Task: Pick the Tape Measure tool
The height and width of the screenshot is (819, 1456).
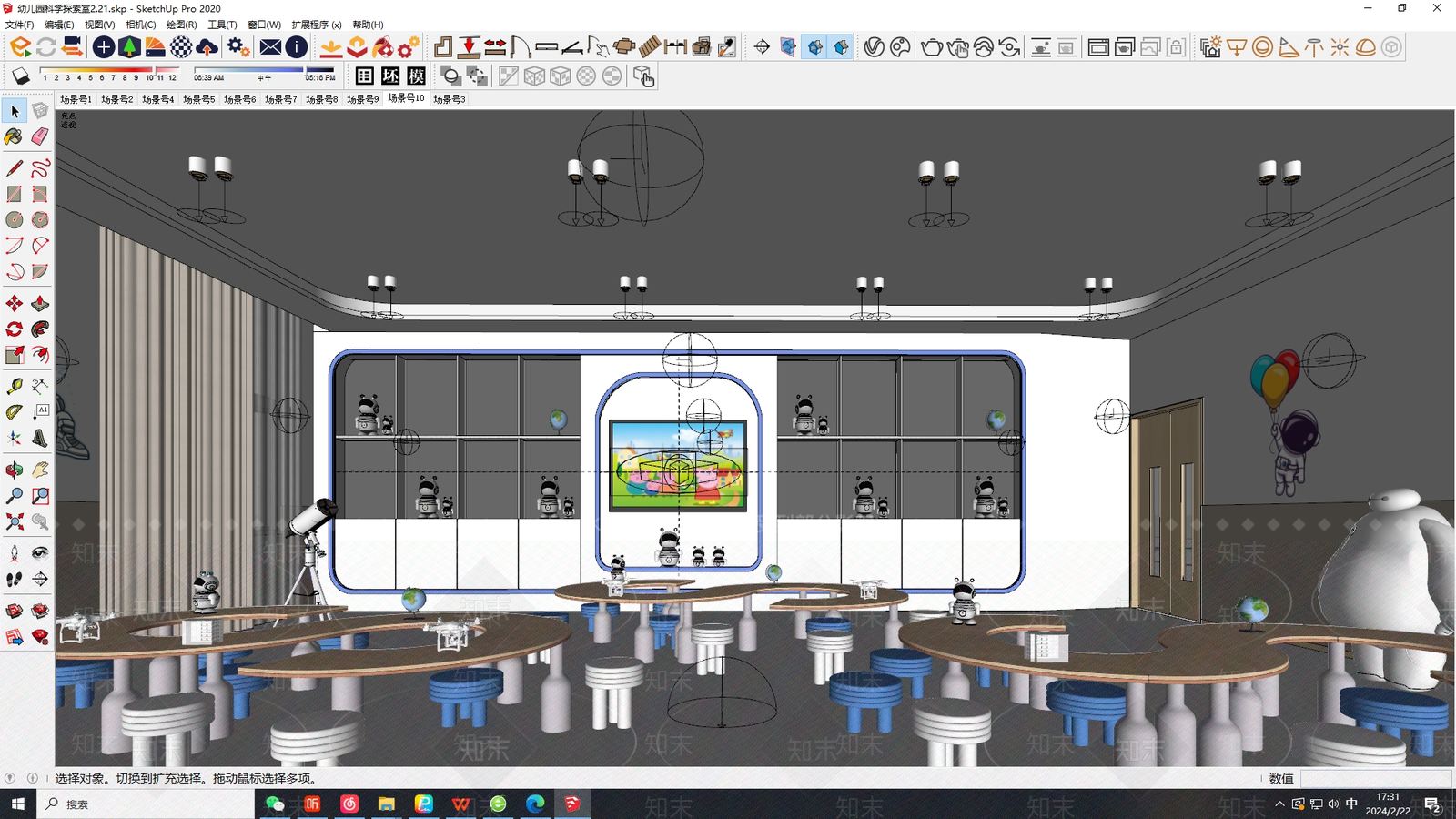Action: (15, 386)
